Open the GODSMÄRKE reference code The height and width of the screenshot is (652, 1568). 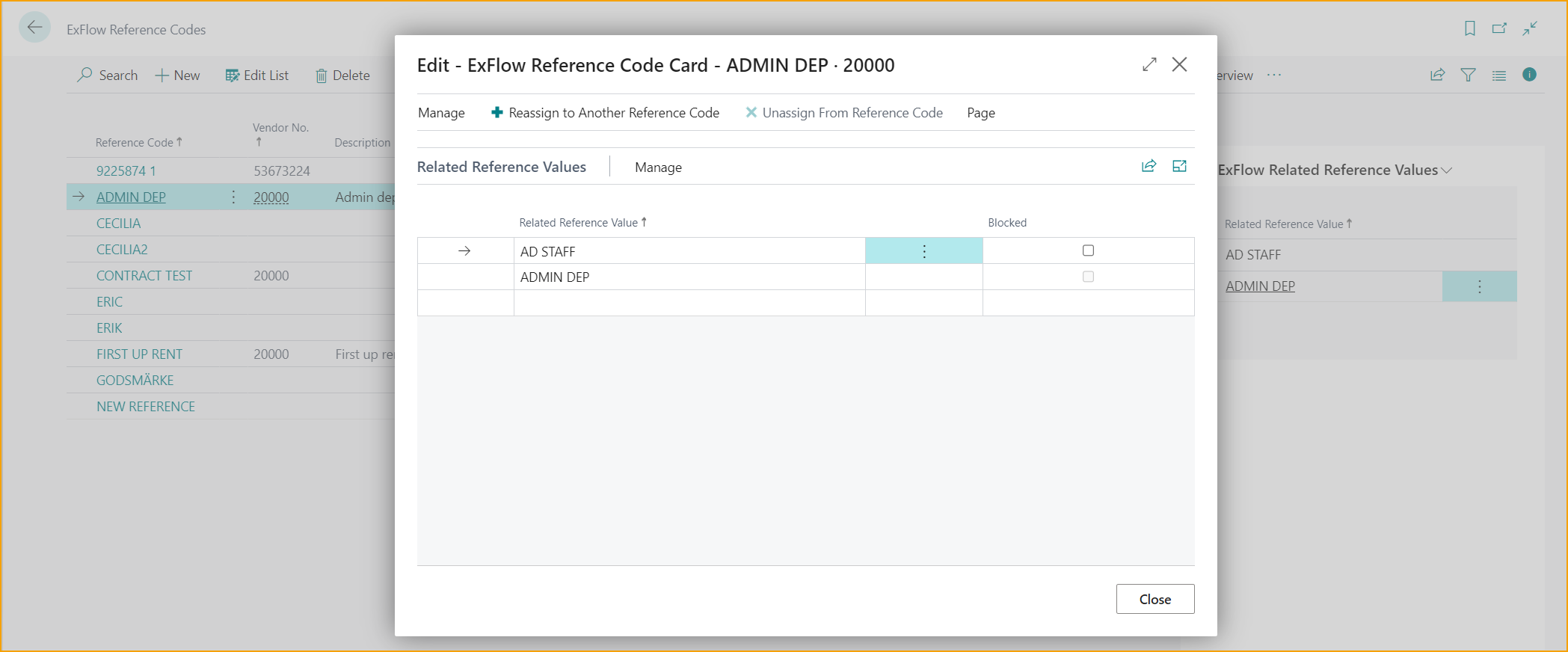[x=135, y=381]
